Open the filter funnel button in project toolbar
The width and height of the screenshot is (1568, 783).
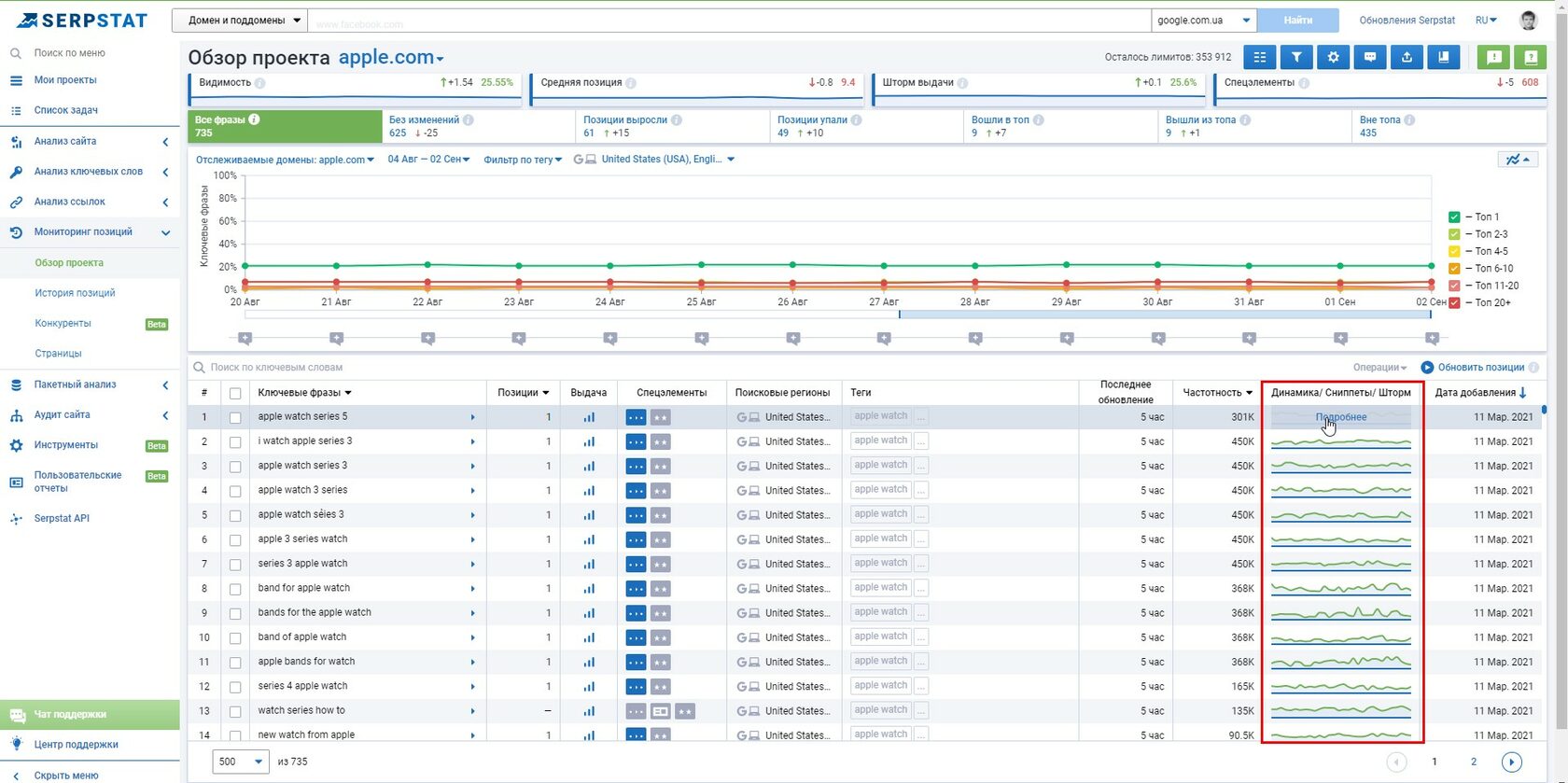click(1296, 57)
